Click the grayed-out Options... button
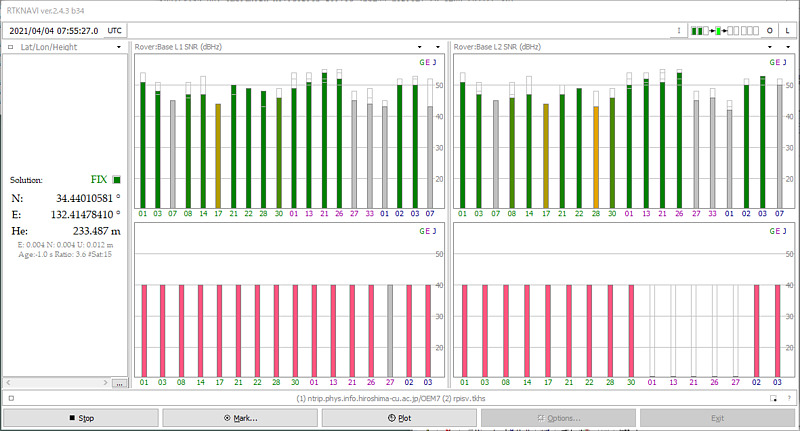Screen dimensions: 800x431 point(559,418)
